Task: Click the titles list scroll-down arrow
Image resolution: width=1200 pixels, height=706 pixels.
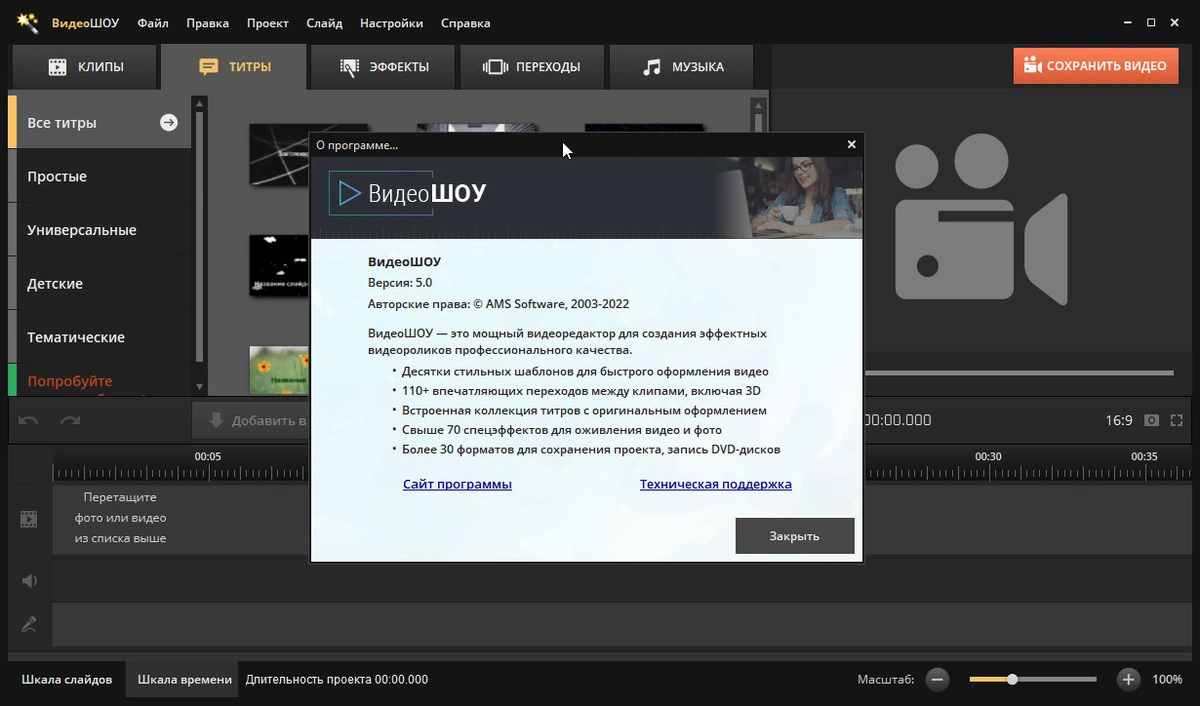Action: click(x=199, y=387)
